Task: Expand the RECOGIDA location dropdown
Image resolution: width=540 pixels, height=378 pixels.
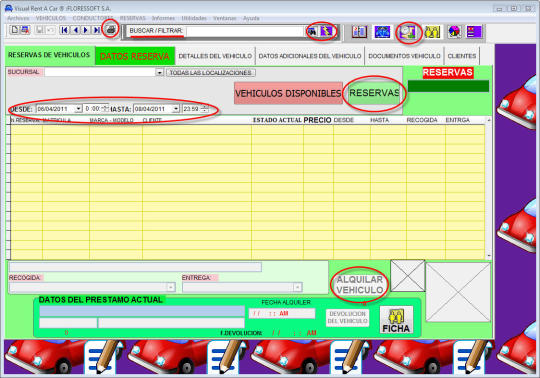Action: point(171,287)
